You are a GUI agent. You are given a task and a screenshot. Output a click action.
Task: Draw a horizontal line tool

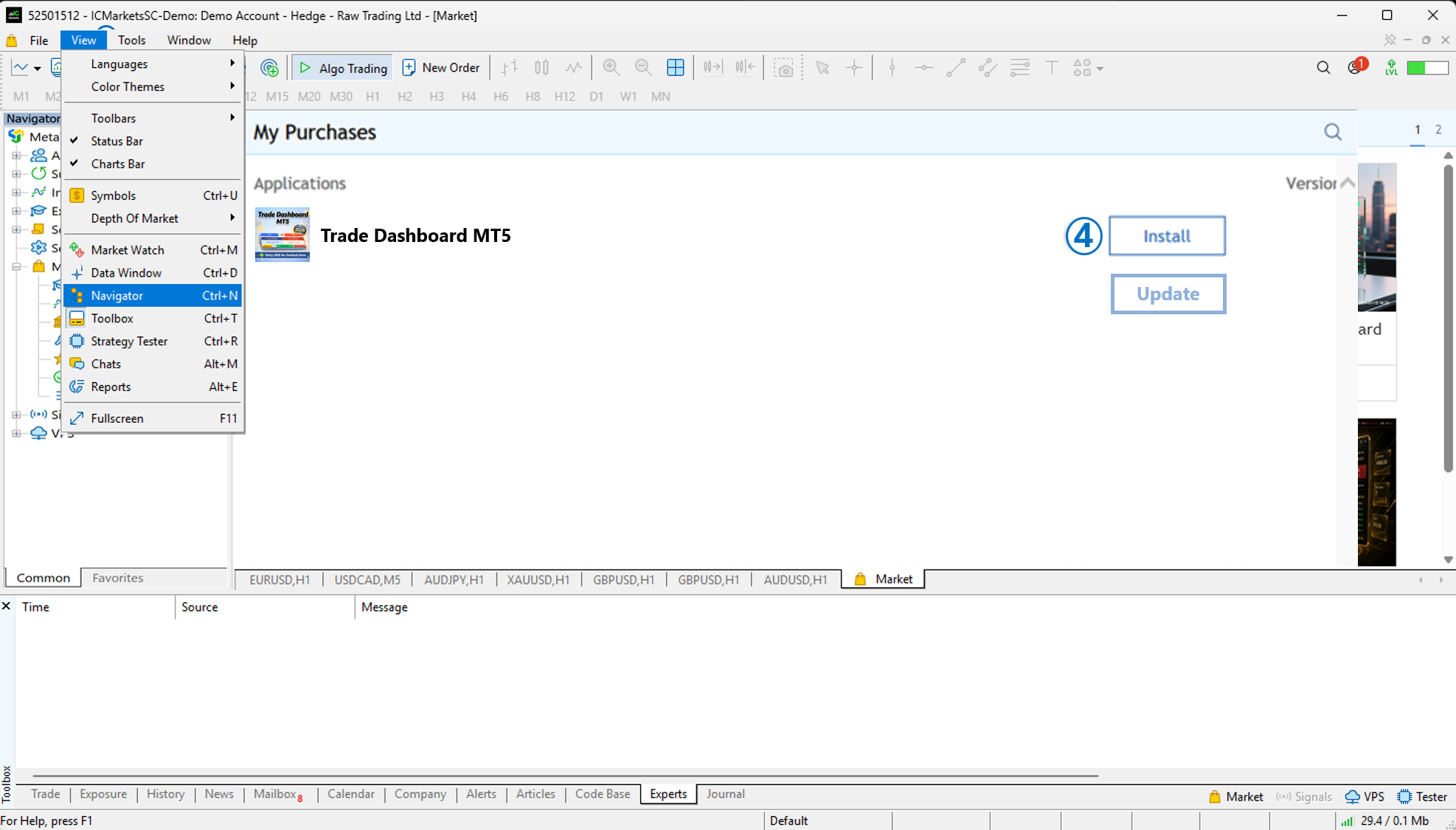[x=923, y=68]
